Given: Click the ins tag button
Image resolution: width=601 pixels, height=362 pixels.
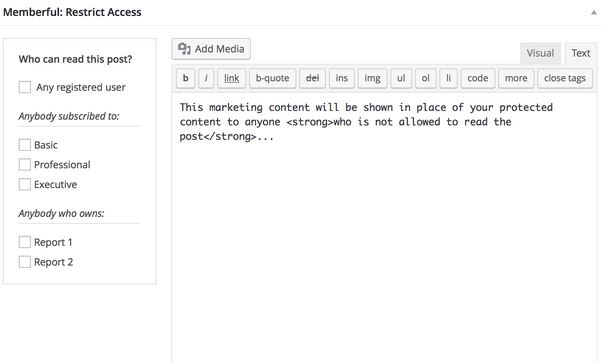Looking at the screenshot, I should pyautogui.click(x=342, y=78).
